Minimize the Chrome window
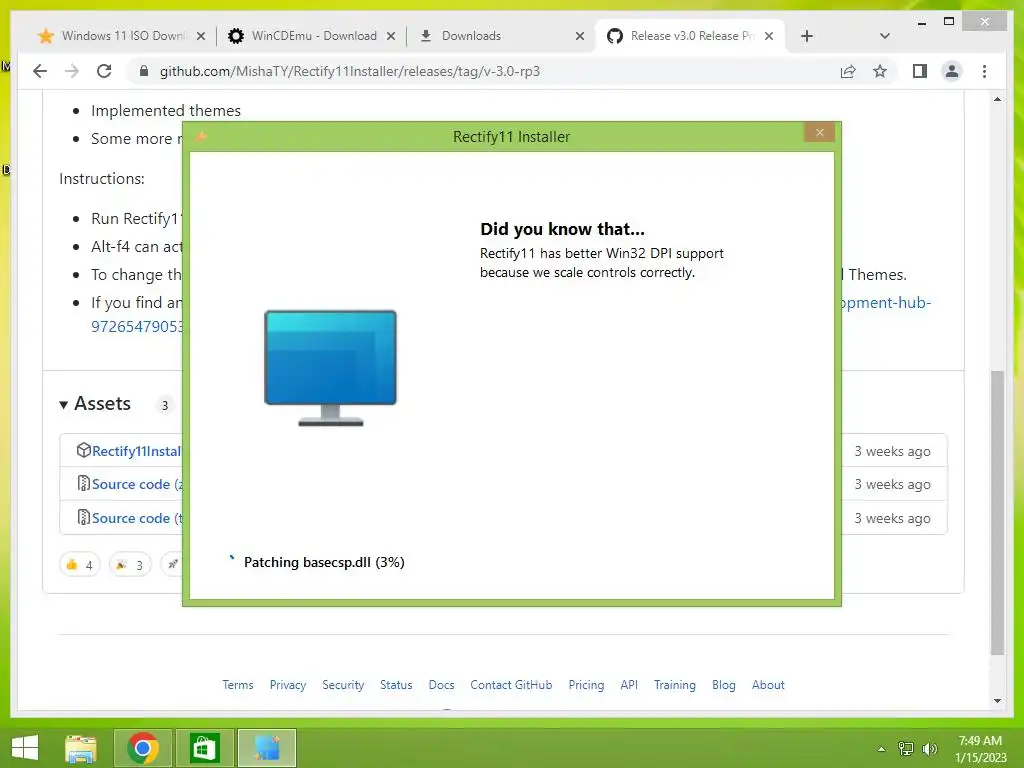Image resolution: width=1024 pixels, height=768 pixels. 921,22
